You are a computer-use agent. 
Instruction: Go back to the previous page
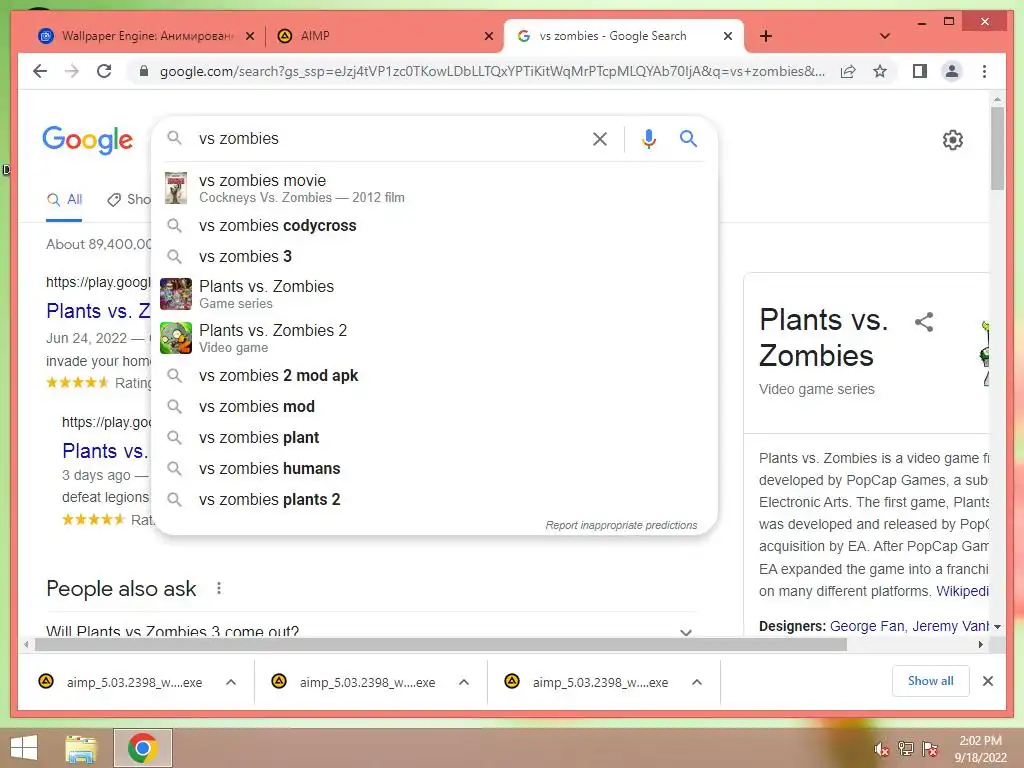(x=40, y=71)
